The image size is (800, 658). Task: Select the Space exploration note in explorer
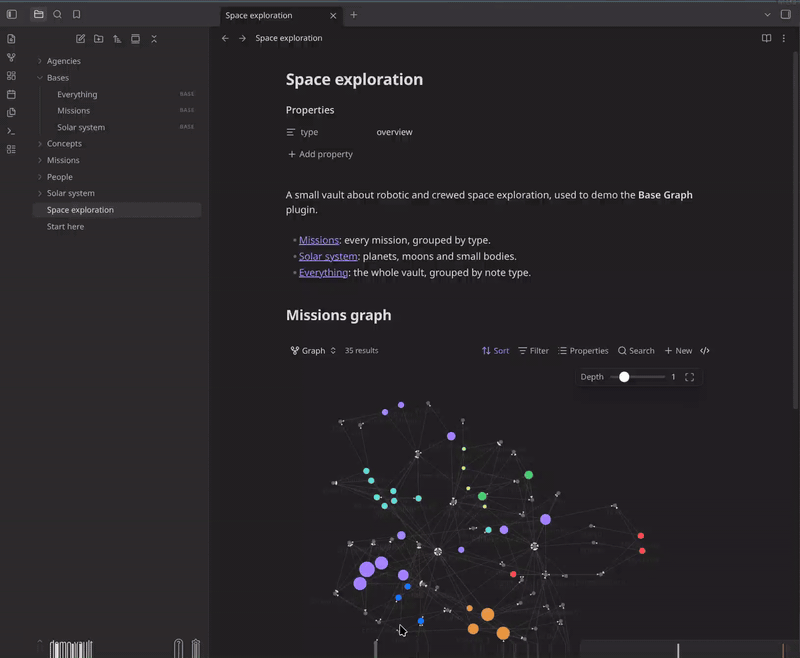tap(117, 210)
